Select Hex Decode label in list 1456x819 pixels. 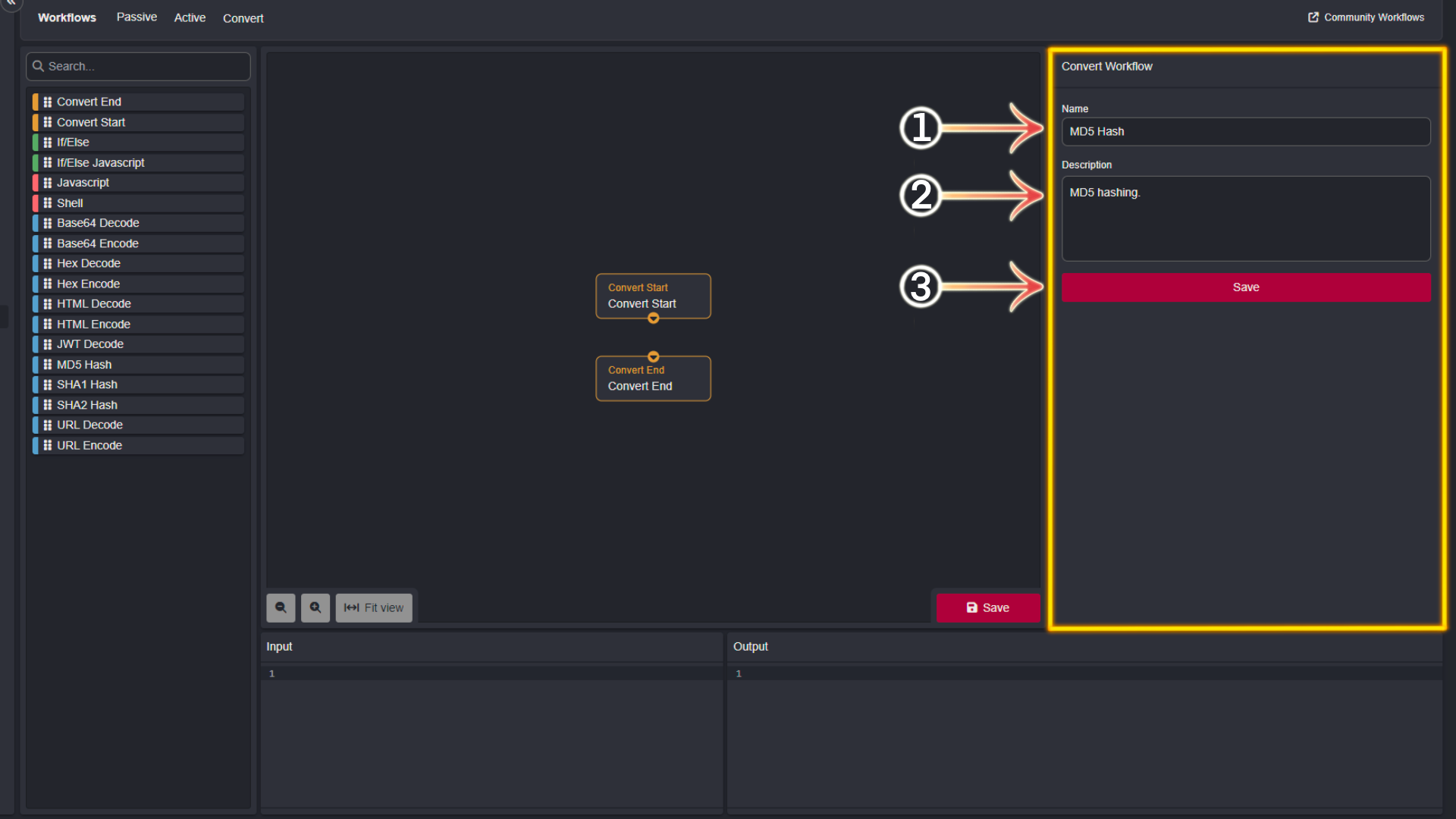88,263
